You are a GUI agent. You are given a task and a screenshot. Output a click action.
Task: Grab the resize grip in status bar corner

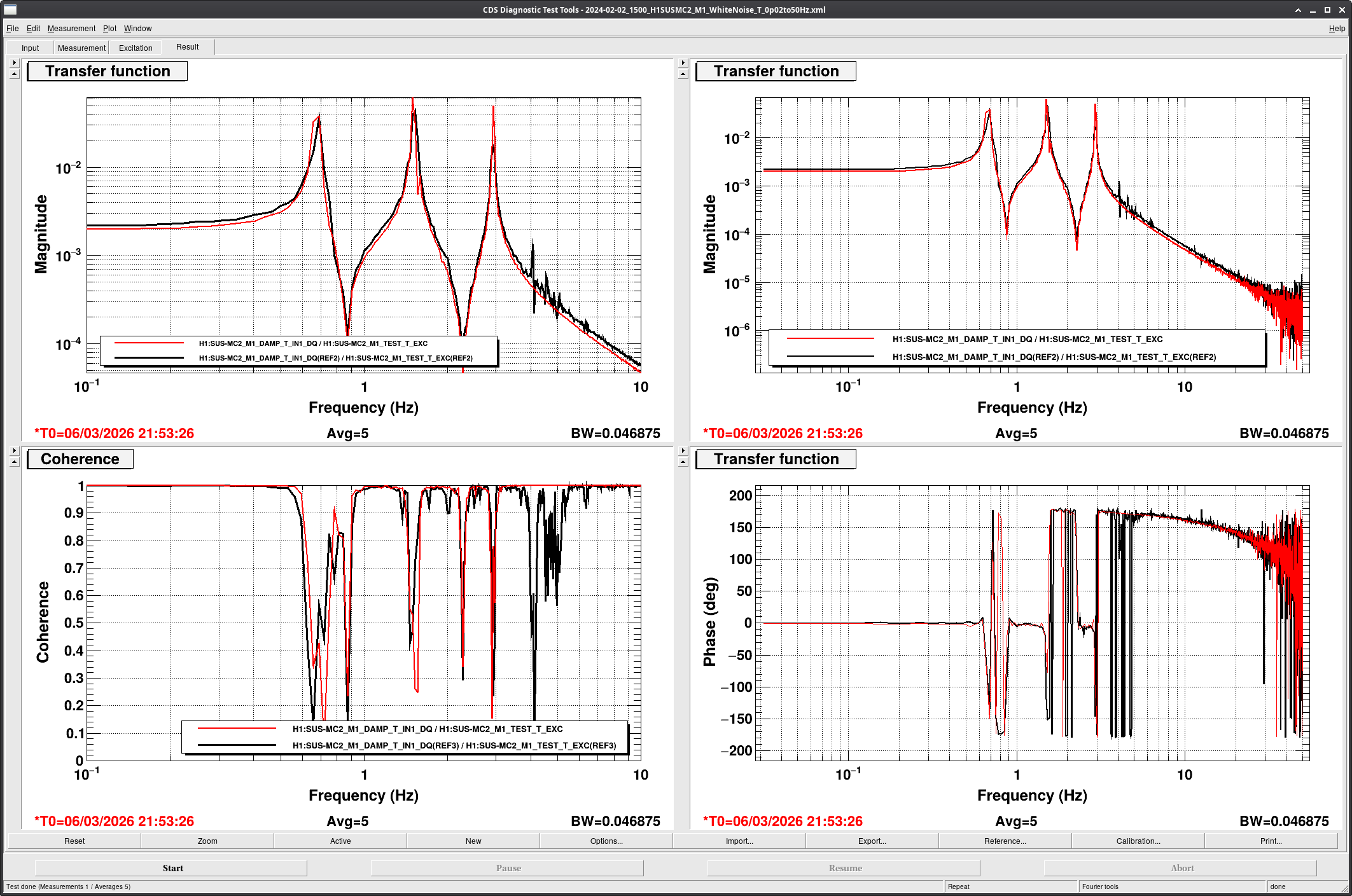point(1345,888)
